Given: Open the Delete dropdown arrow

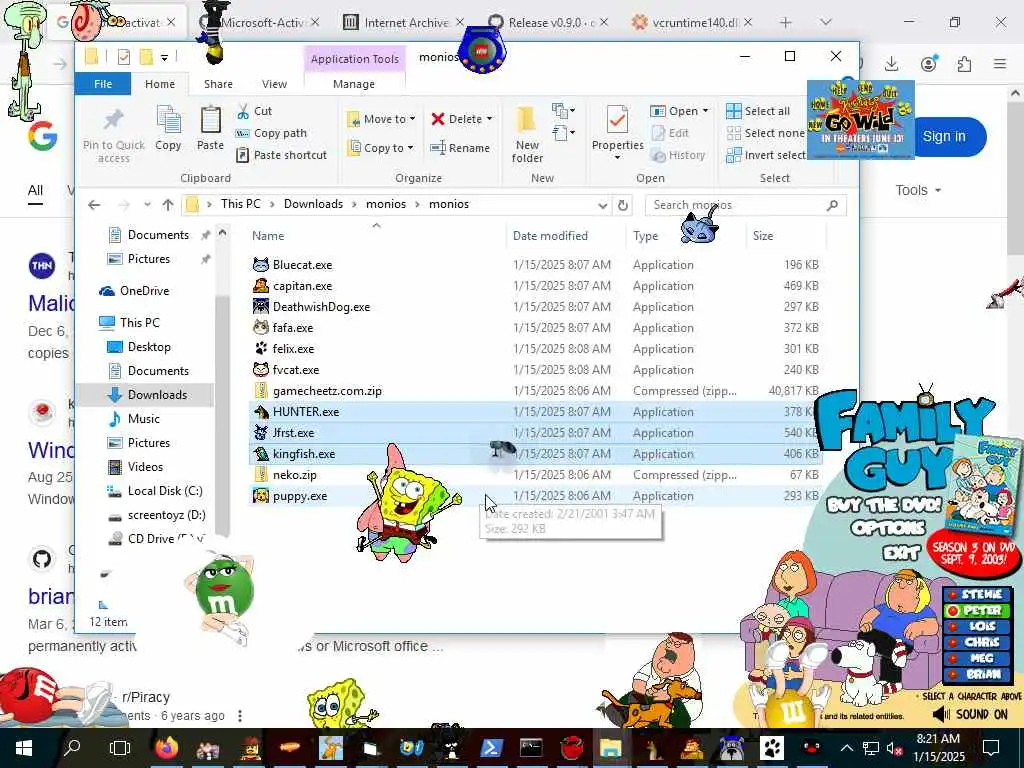Looking at the screenshot, I should 489,119.
